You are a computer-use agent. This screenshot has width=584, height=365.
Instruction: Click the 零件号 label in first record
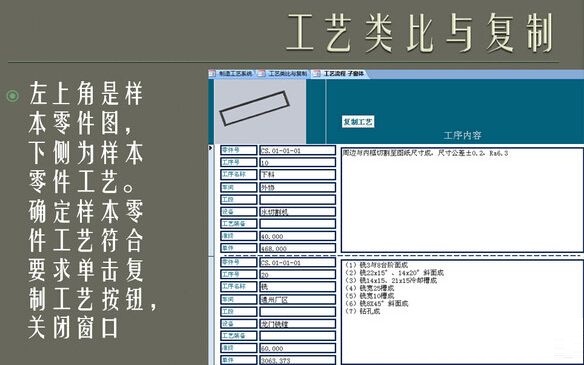[x=238, y=150]
